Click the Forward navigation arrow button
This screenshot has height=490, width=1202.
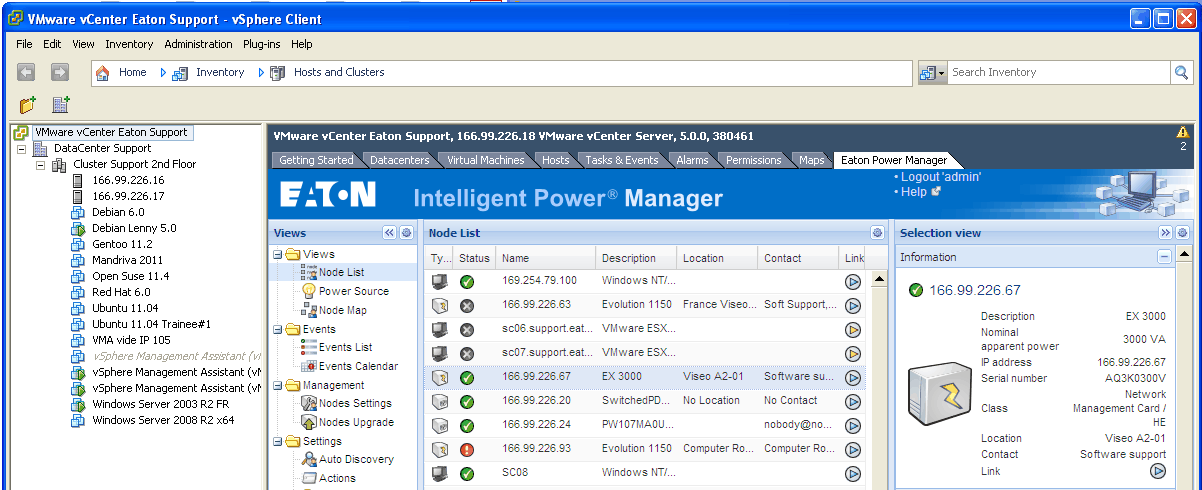coord(60,72)
